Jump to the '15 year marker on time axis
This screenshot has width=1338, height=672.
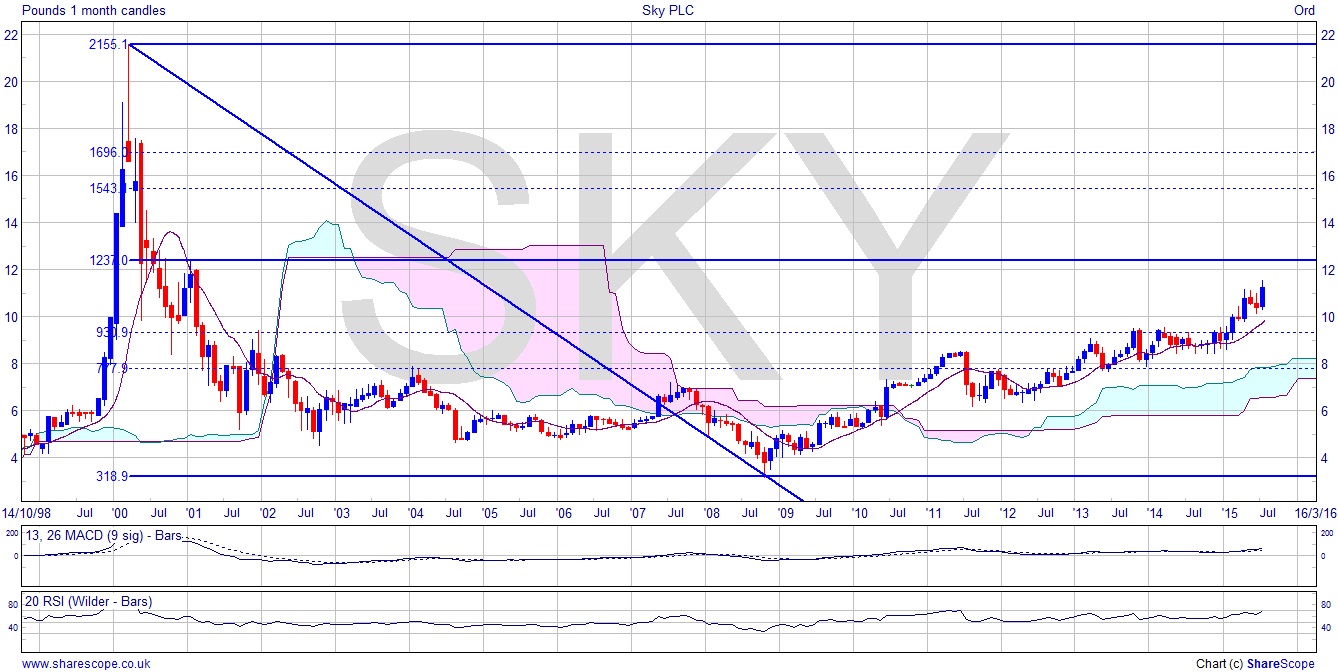click(1230, 512)
